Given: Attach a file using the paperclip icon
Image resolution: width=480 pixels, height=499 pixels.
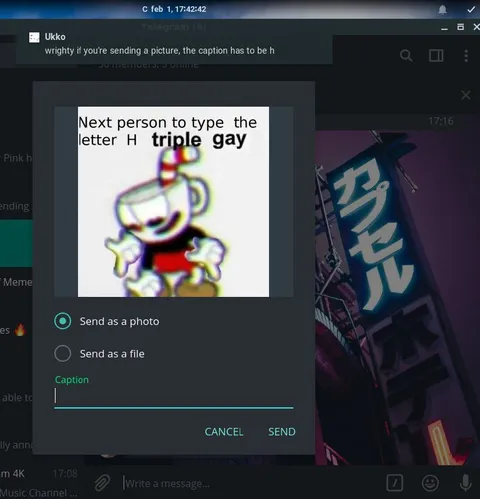Looking at the screenshot, I should tap(102, 483).
